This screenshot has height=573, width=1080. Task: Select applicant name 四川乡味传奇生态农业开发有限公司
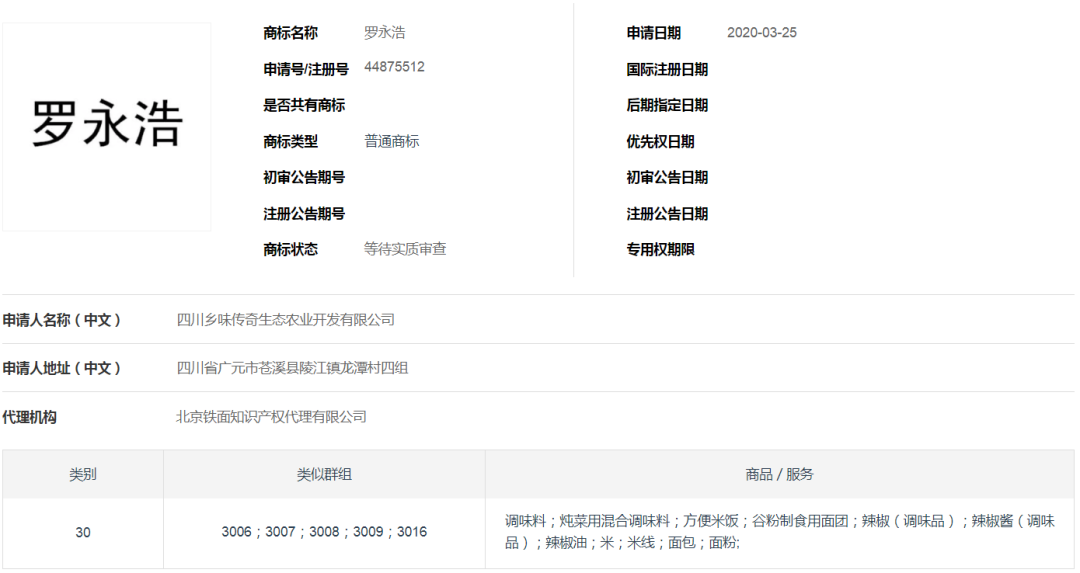pos(286,320)
